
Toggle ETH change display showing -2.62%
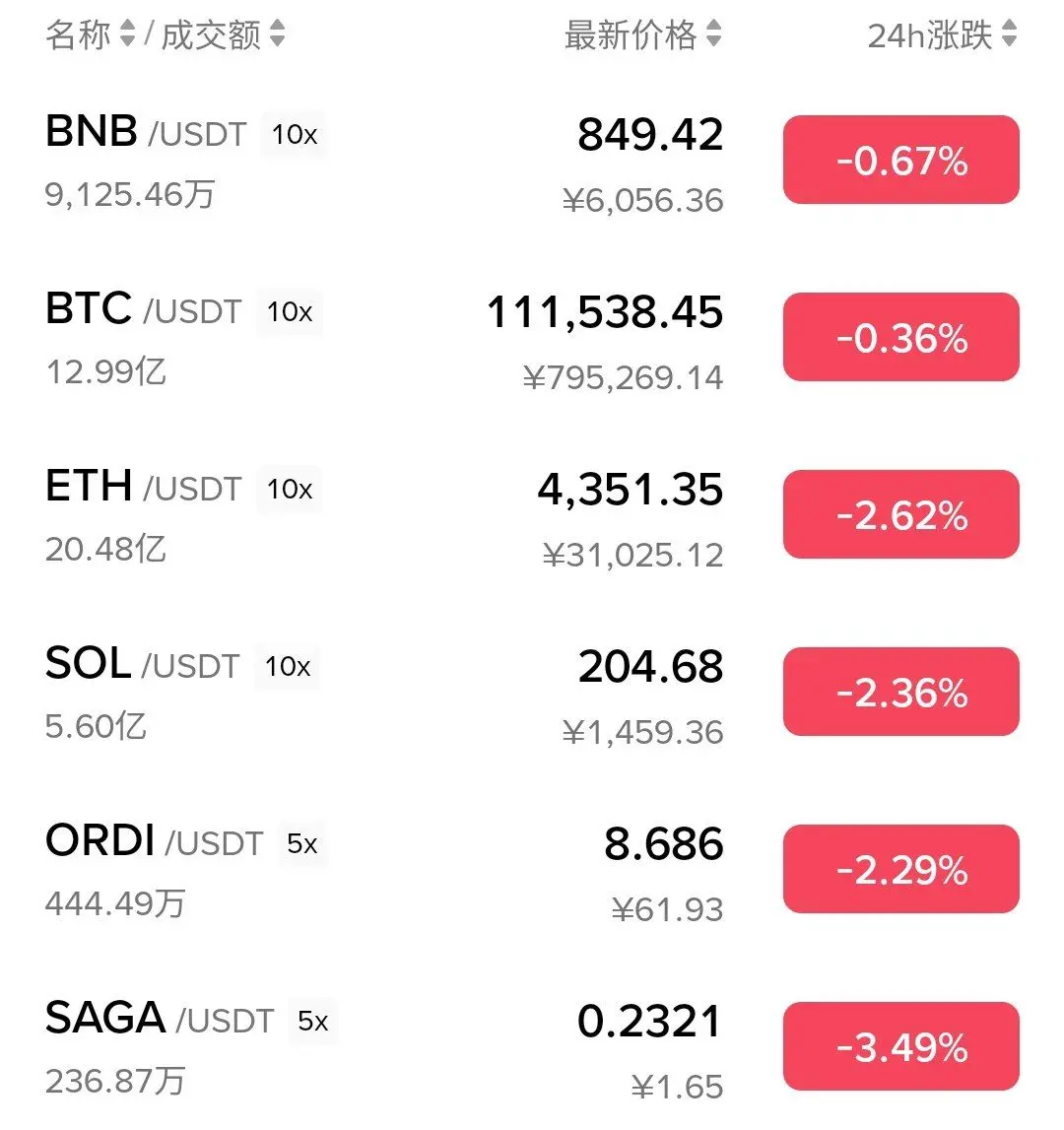[x=901, y=514]
